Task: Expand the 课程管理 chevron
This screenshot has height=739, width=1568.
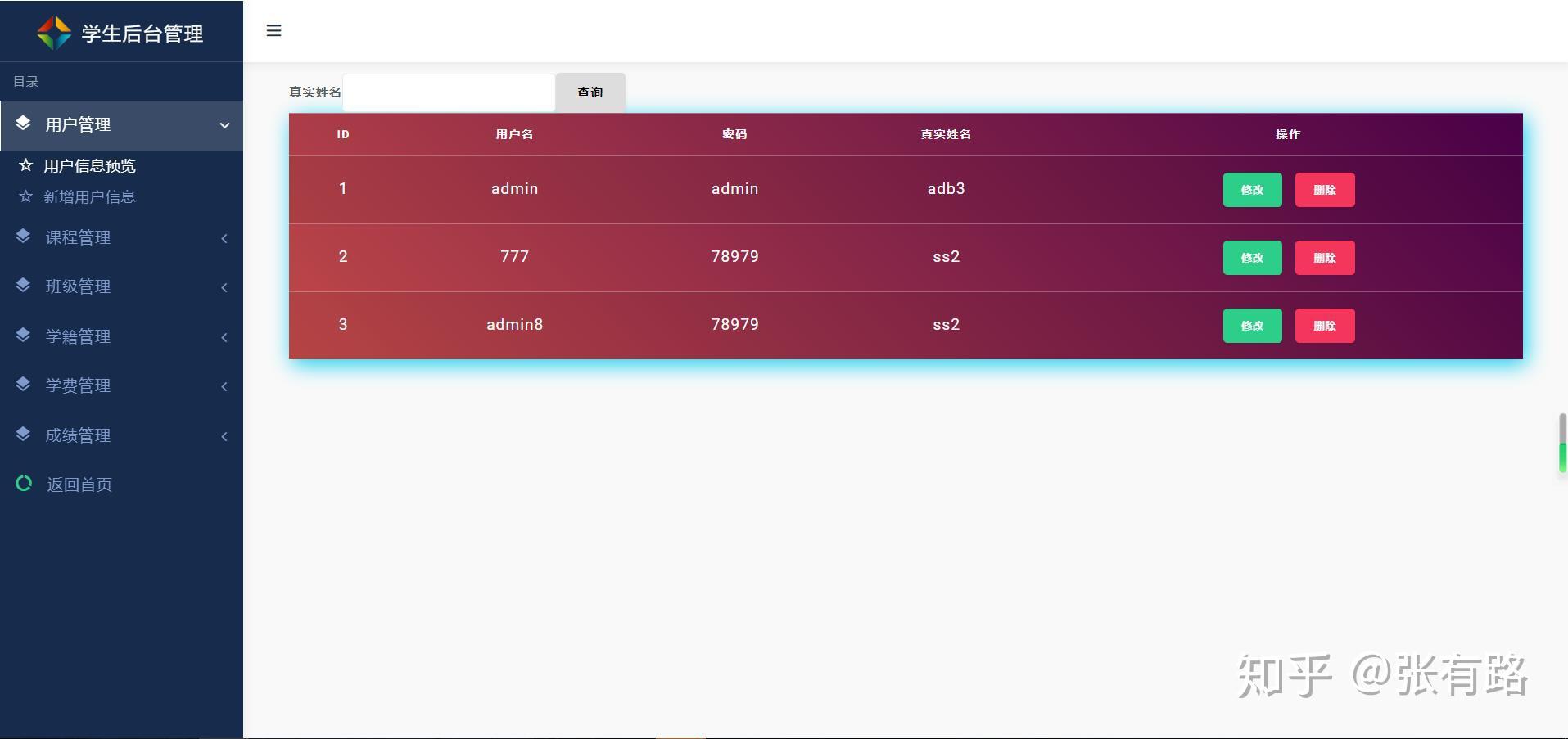Action: [x=224, y=239]
